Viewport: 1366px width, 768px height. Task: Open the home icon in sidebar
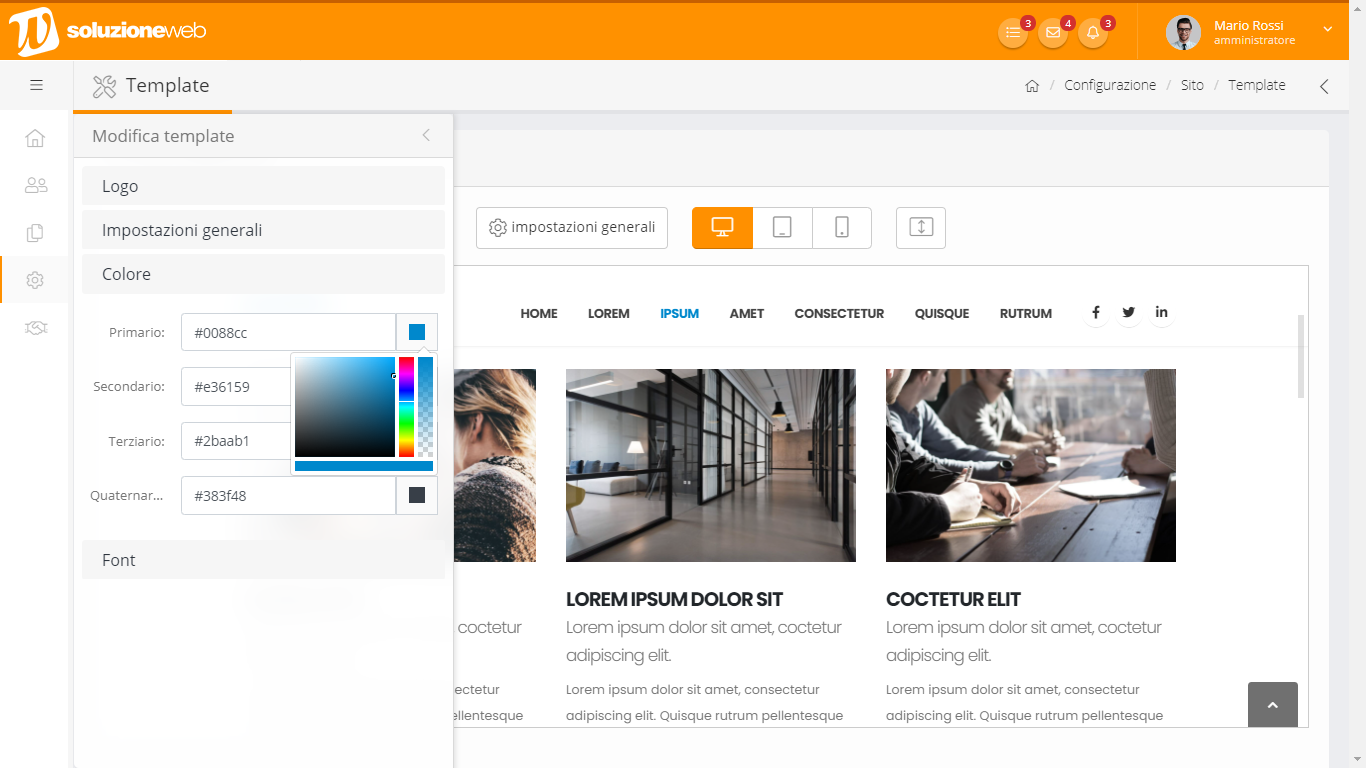coord(35,138)
